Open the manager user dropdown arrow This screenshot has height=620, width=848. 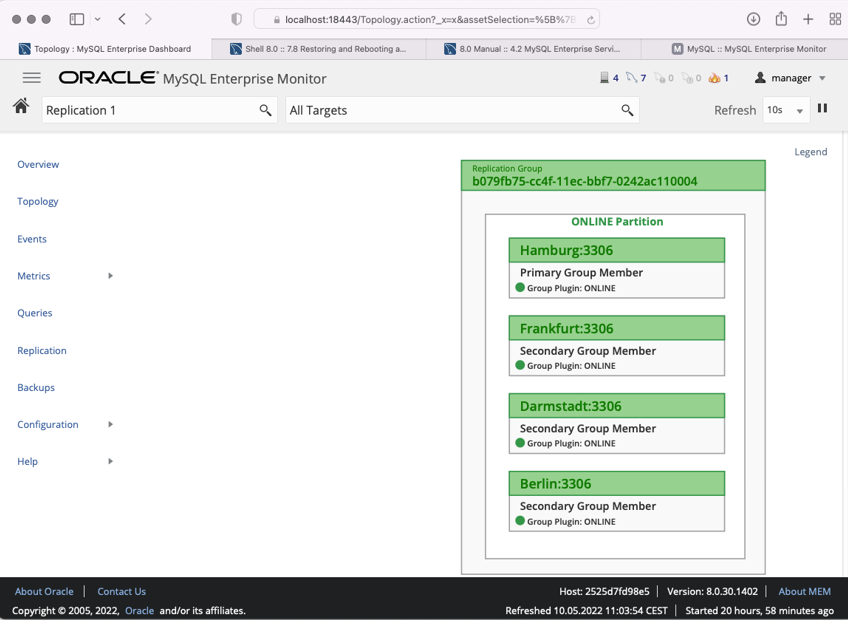point(822,78)
